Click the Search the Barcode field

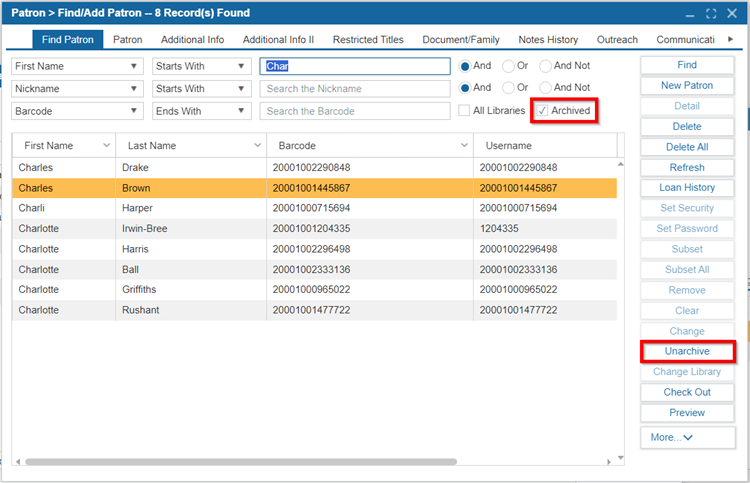pos(355,111)
